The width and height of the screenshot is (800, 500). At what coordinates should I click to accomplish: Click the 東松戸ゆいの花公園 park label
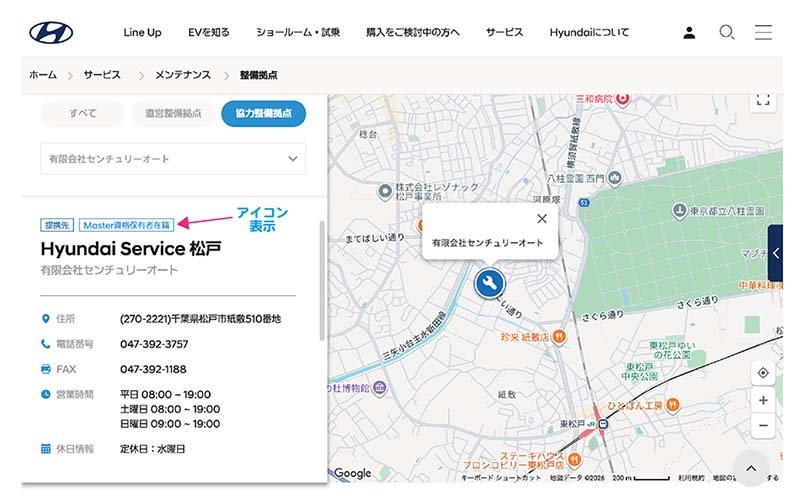tap(672, 349)
